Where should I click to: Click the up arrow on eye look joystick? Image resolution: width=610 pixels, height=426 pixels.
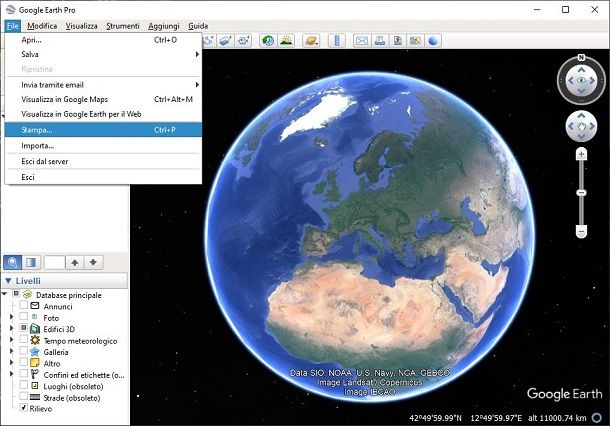click(x=581, y=70)
